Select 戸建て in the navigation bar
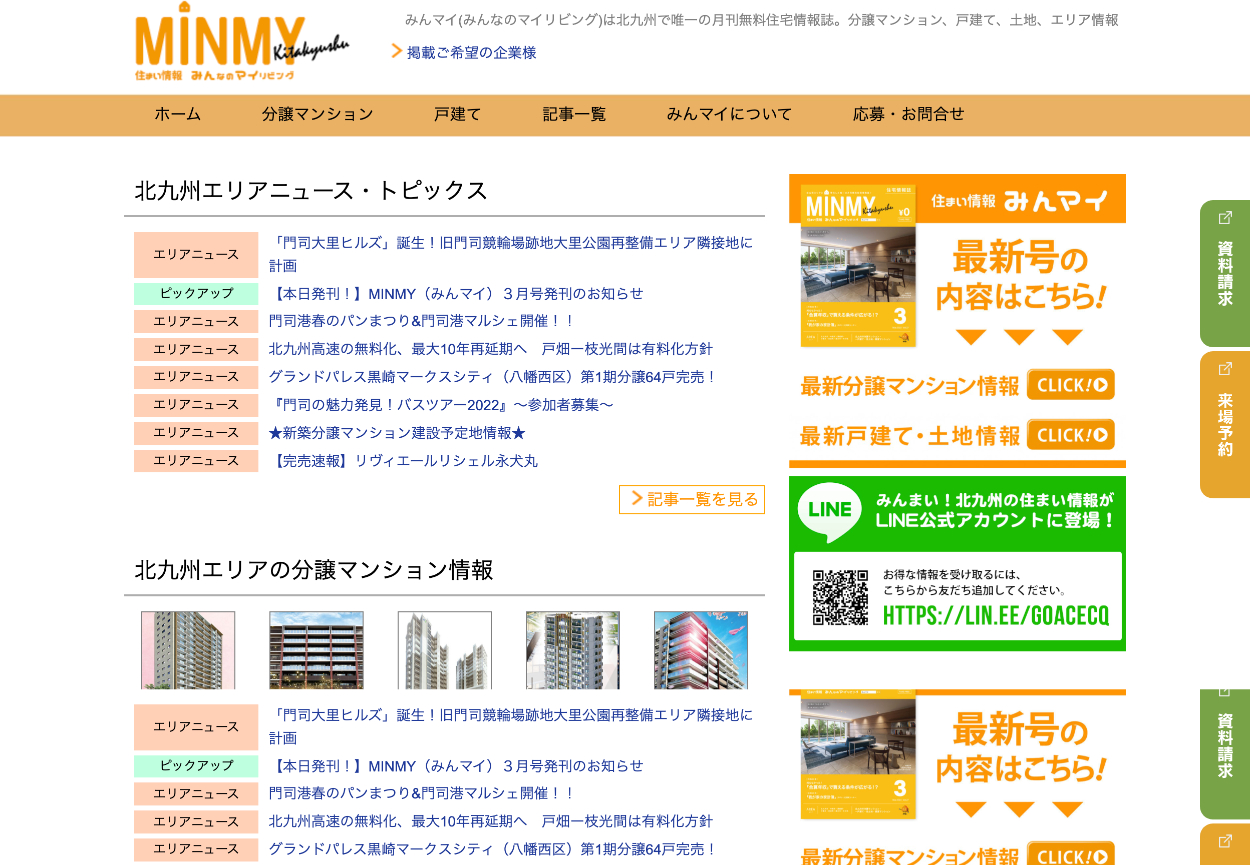The width and height of the screenshot is (1250, 865). point(458,114)
